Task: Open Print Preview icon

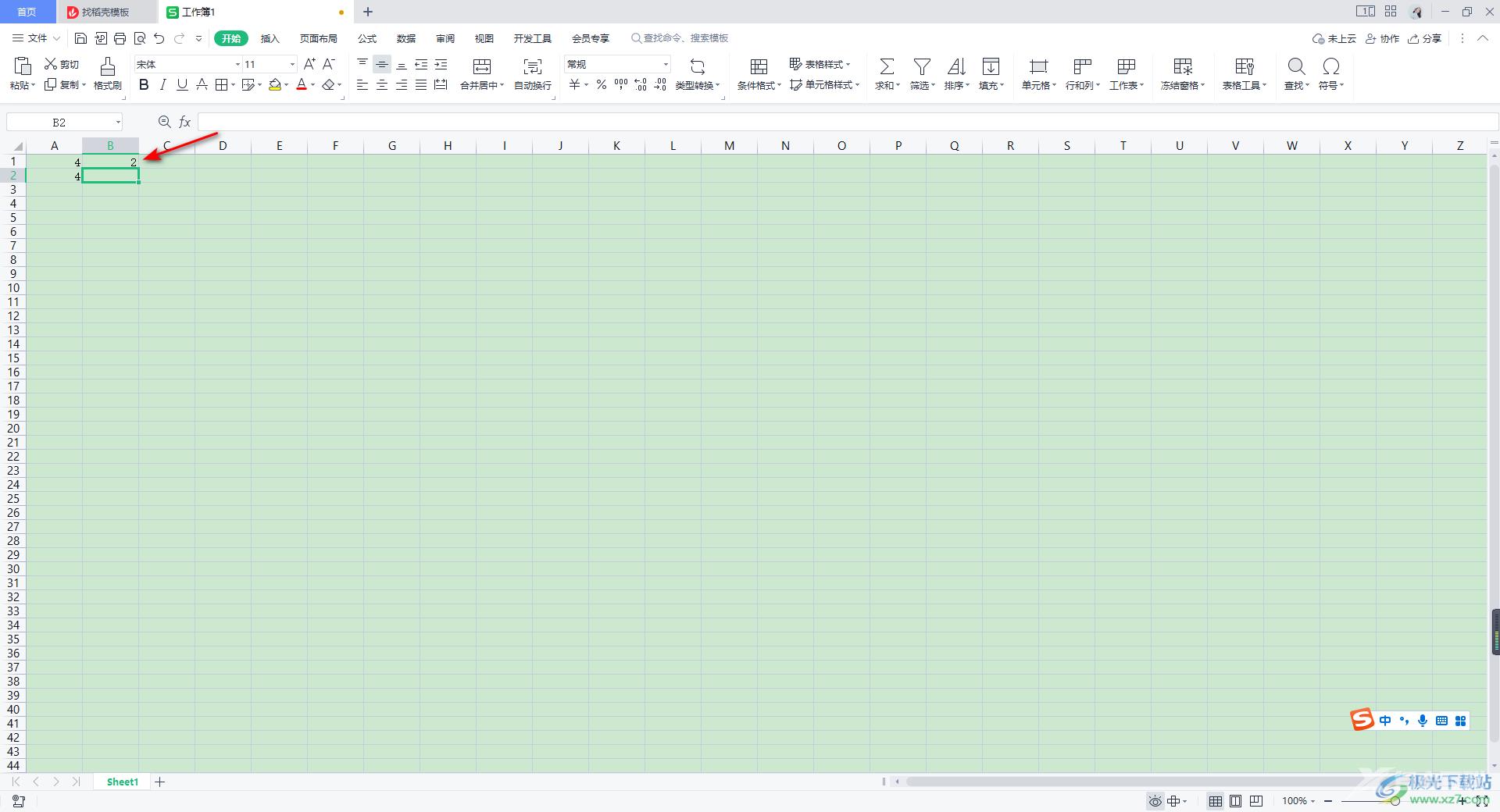Action: click(x=140, y=38)
